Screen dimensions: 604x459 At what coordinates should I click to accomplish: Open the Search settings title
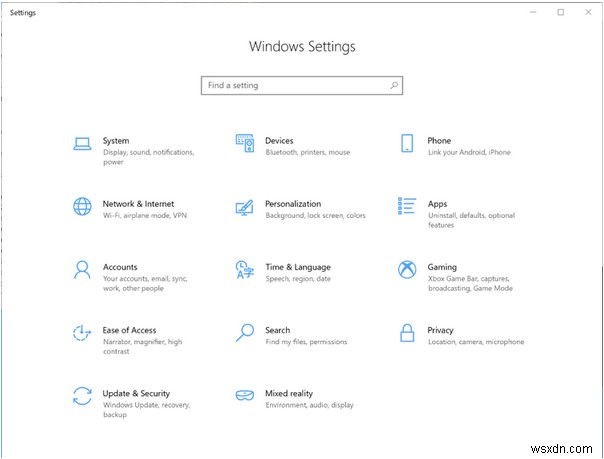pos(277,330)
